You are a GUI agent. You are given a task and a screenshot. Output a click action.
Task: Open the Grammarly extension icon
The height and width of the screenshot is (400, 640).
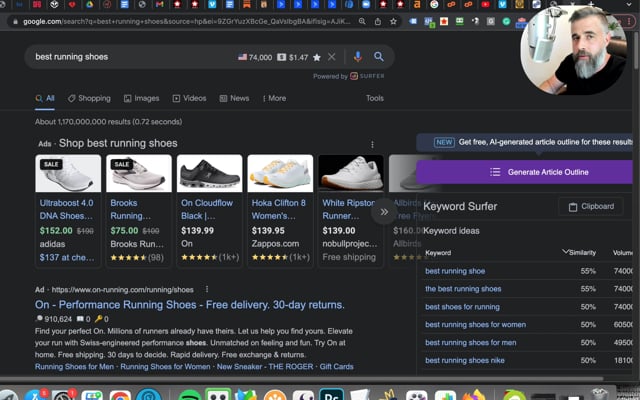tap(506, 21)
